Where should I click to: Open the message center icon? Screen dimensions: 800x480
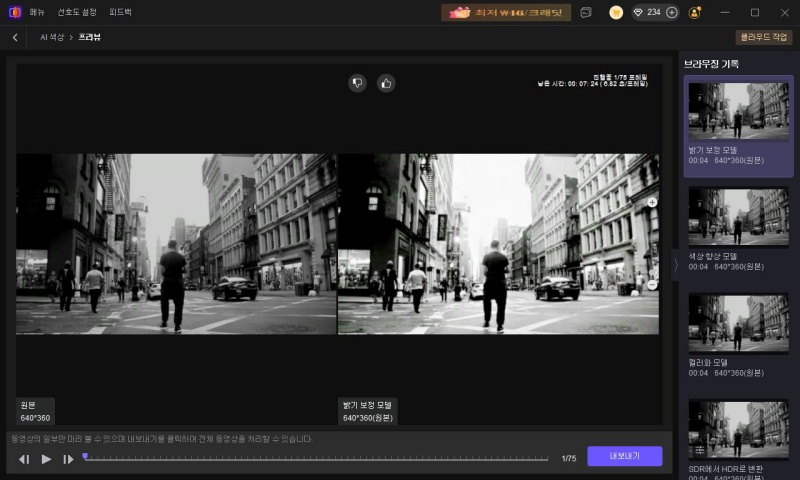click(x=586, y=12)
